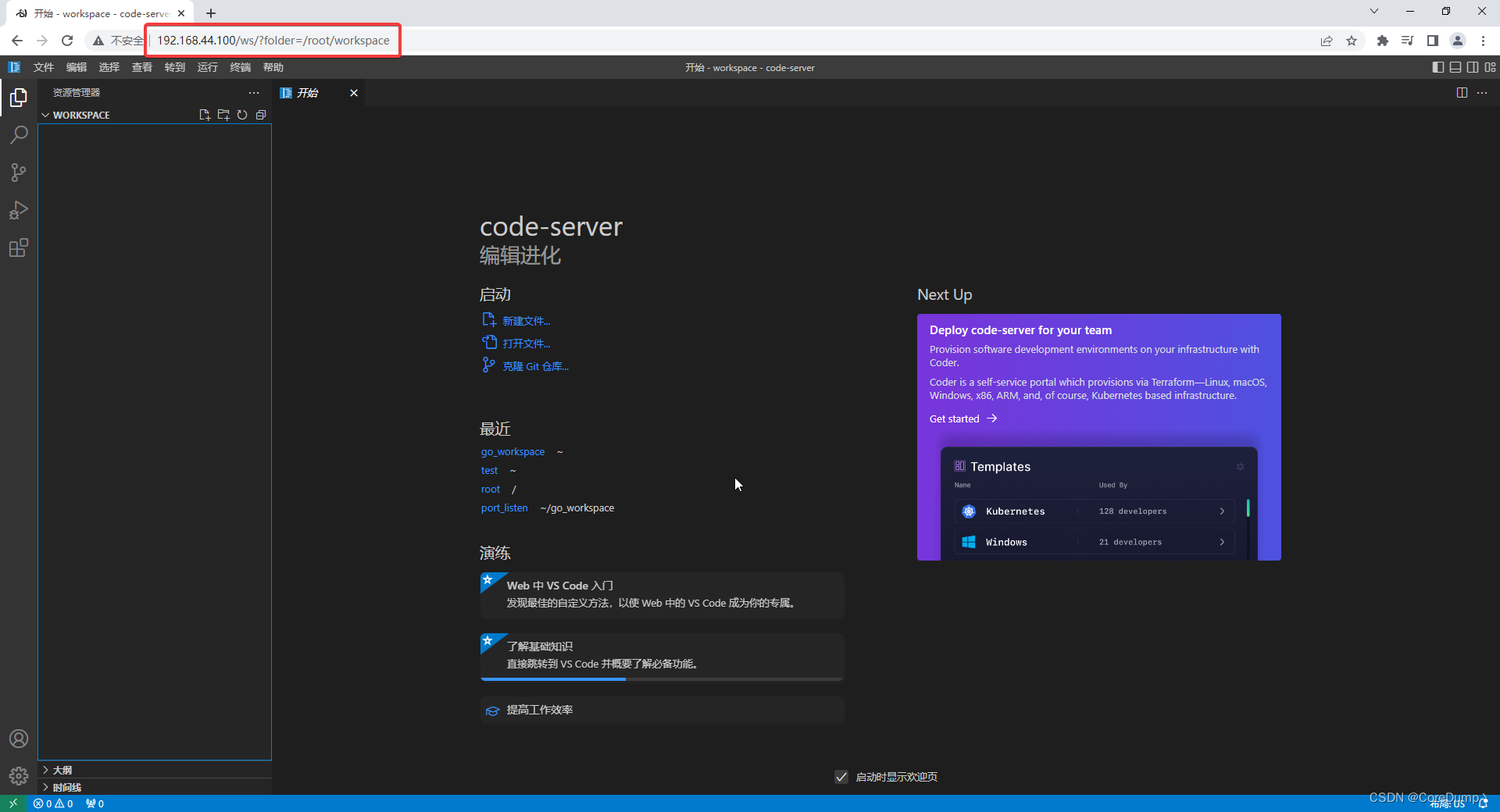This screenshot has height=812, width=1500.
Task: Open recent port_listen folder
Action: [505, 508]
